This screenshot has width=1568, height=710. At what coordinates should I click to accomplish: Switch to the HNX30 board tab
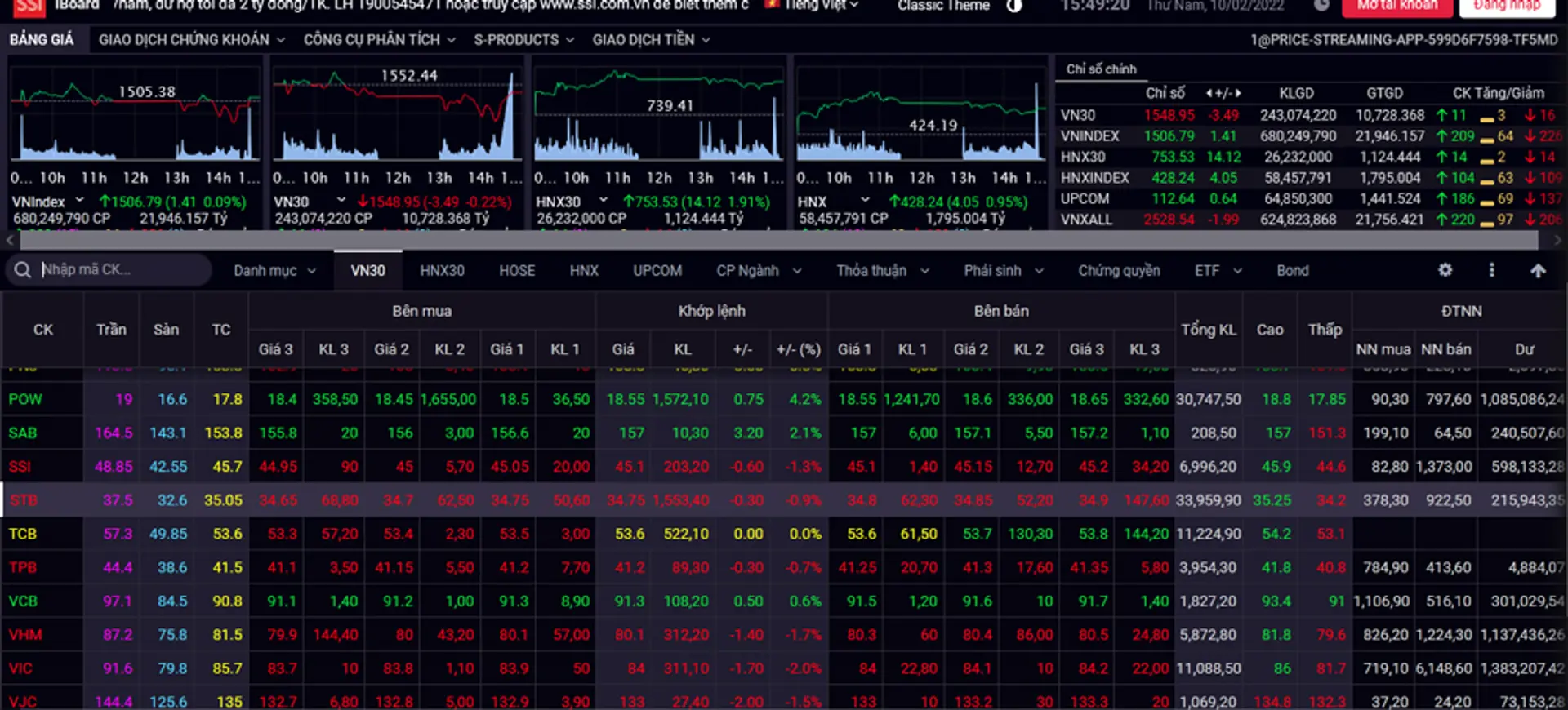click(x=442, y=270)
